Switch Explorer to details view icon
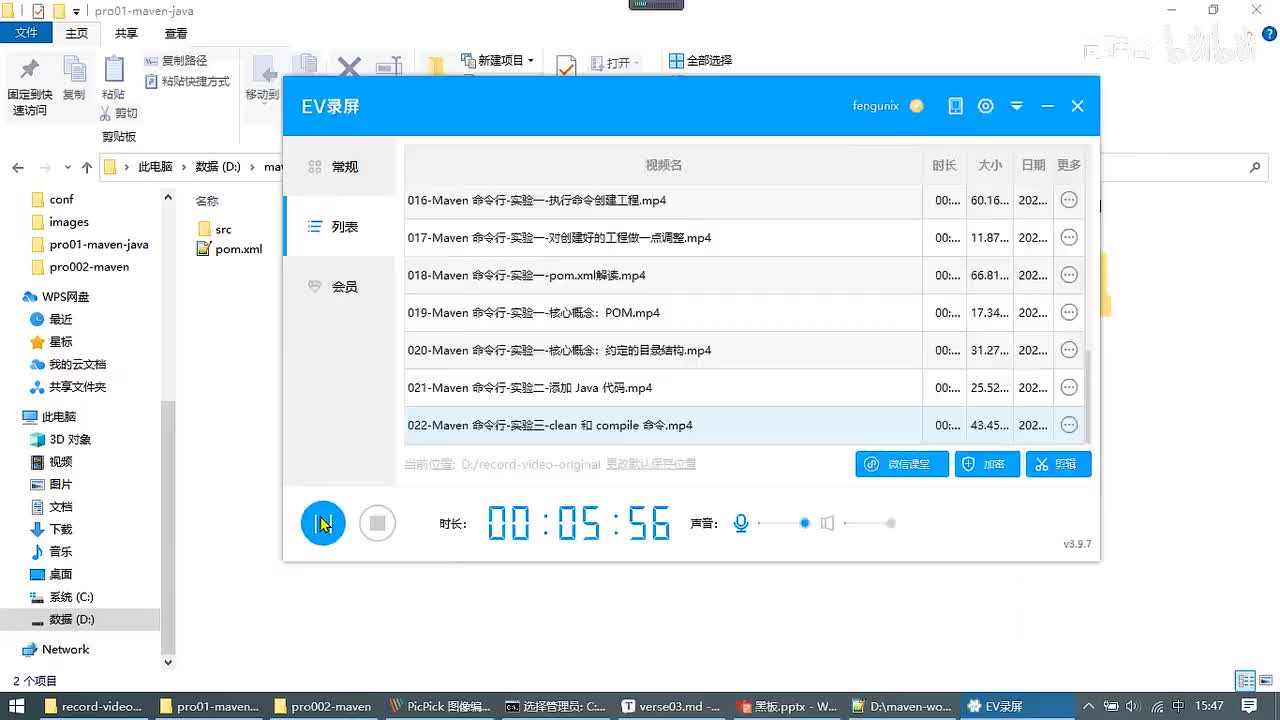The width and height of the screenshot is (1280, 720). pos(1246,681)
